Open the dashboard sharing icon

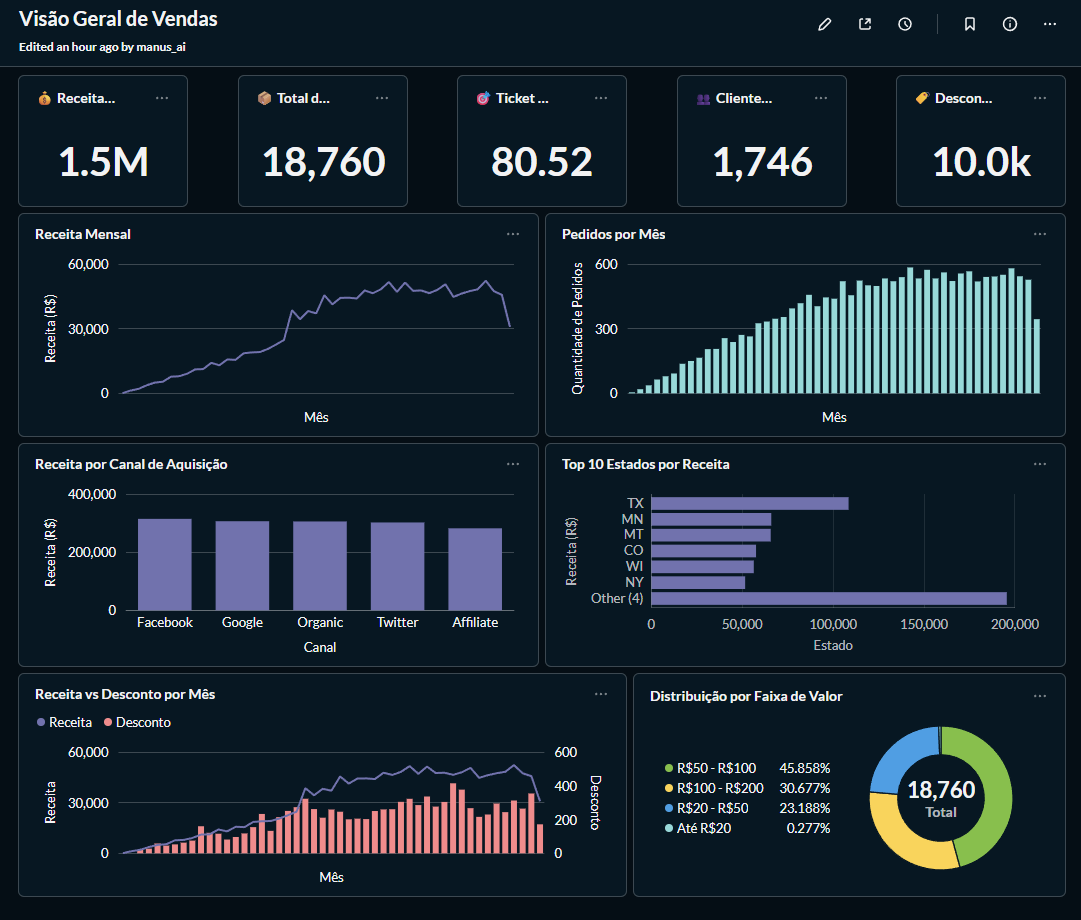[x=864, y=24]
